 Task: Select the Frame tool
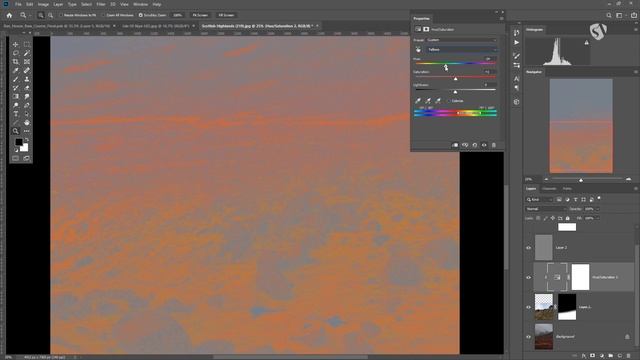click(27, 62)
